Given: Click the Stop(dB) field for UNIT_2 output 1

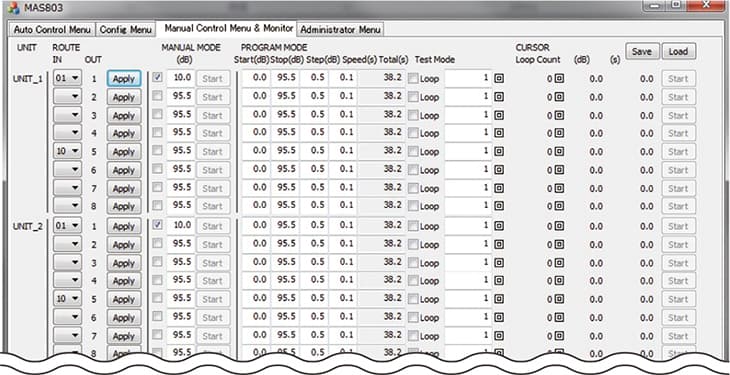Looking at the screenshot, I should 285,225.
